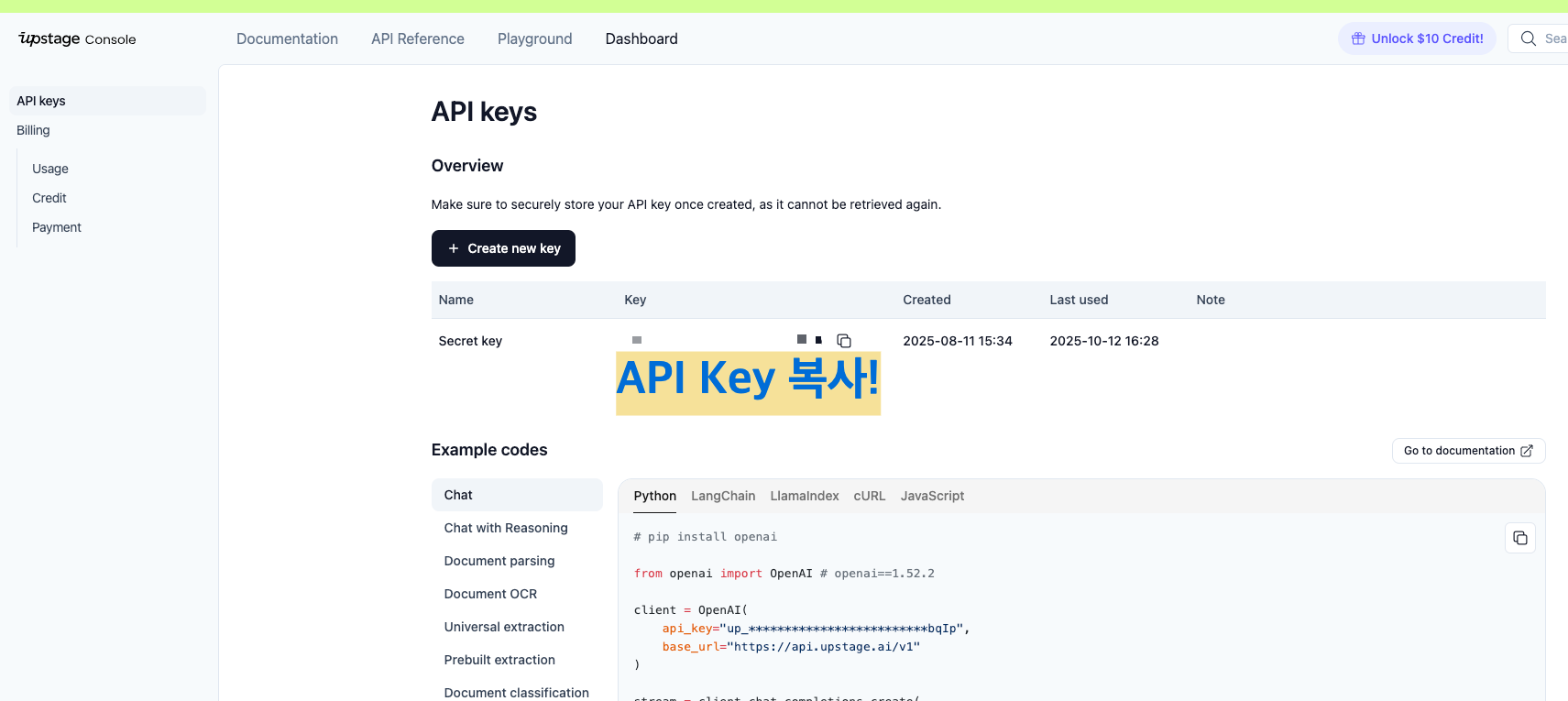
Task: Switch to the LlamaIndex code tab
Action: click(805, 496)
